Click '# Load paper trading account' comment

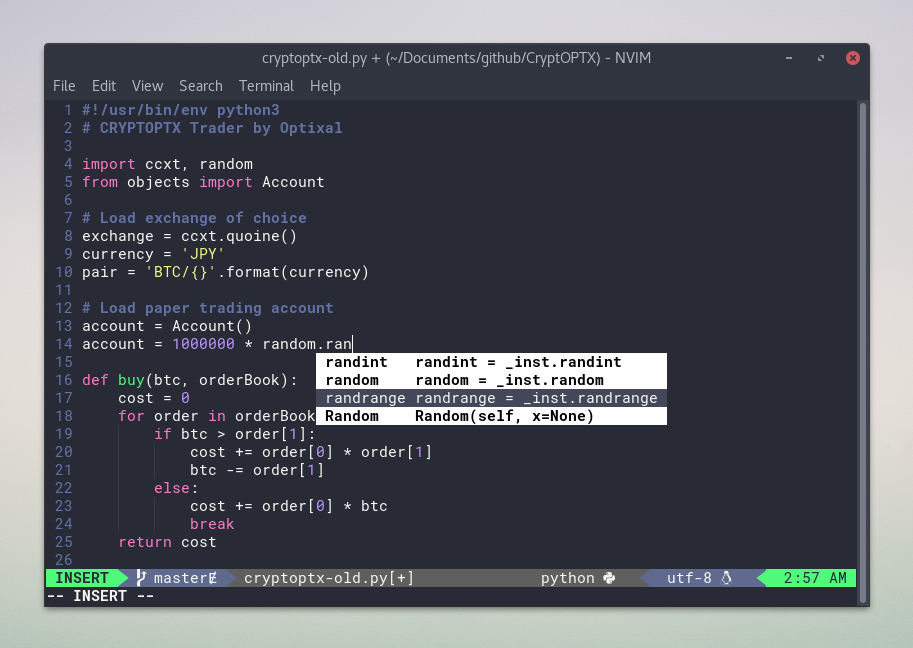207,309
